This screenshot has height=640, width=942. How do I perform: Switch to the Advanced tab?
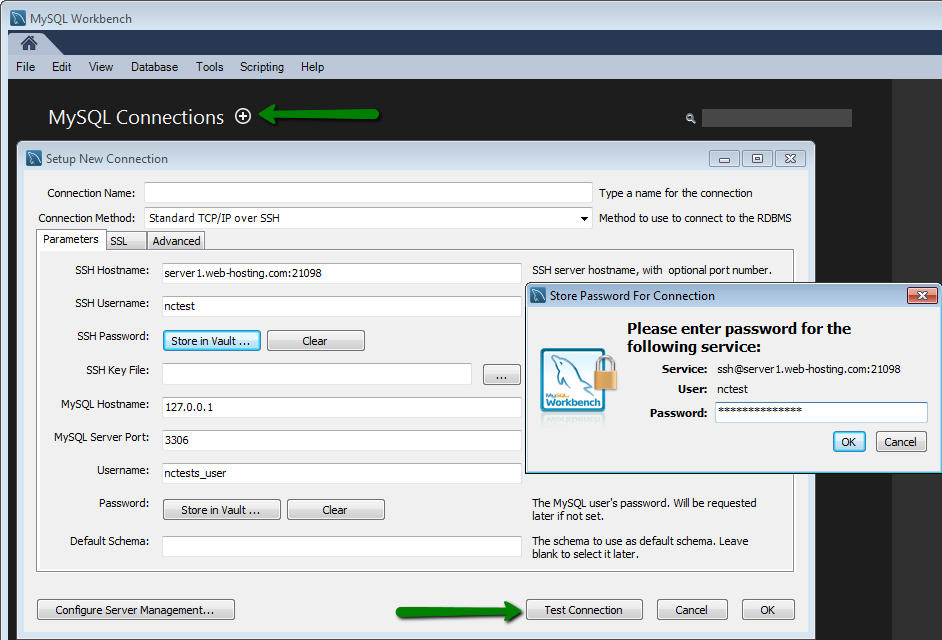[x=175, y=240]
